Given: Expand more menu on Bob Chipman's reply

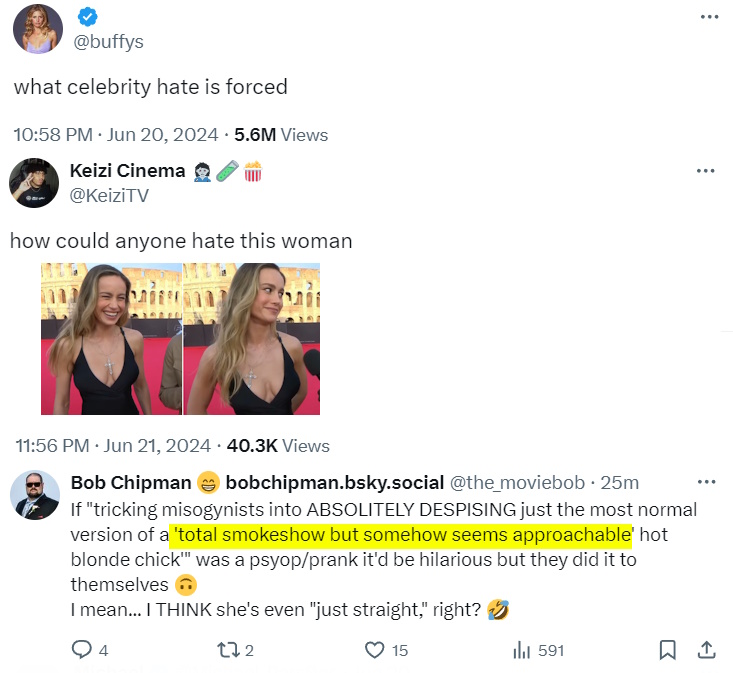Looking at the screenshot, I should pos(705,483).
